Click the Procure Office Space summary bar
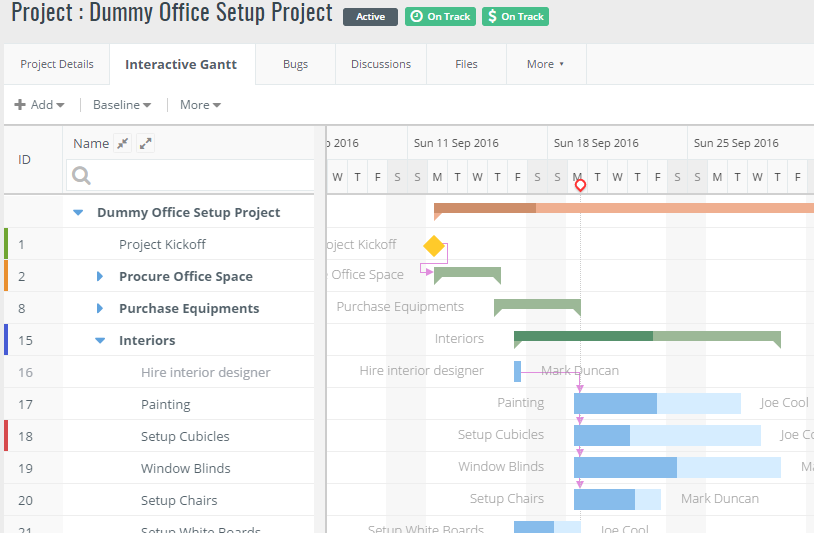Screen dimensions: 814x533 point(467,273)
